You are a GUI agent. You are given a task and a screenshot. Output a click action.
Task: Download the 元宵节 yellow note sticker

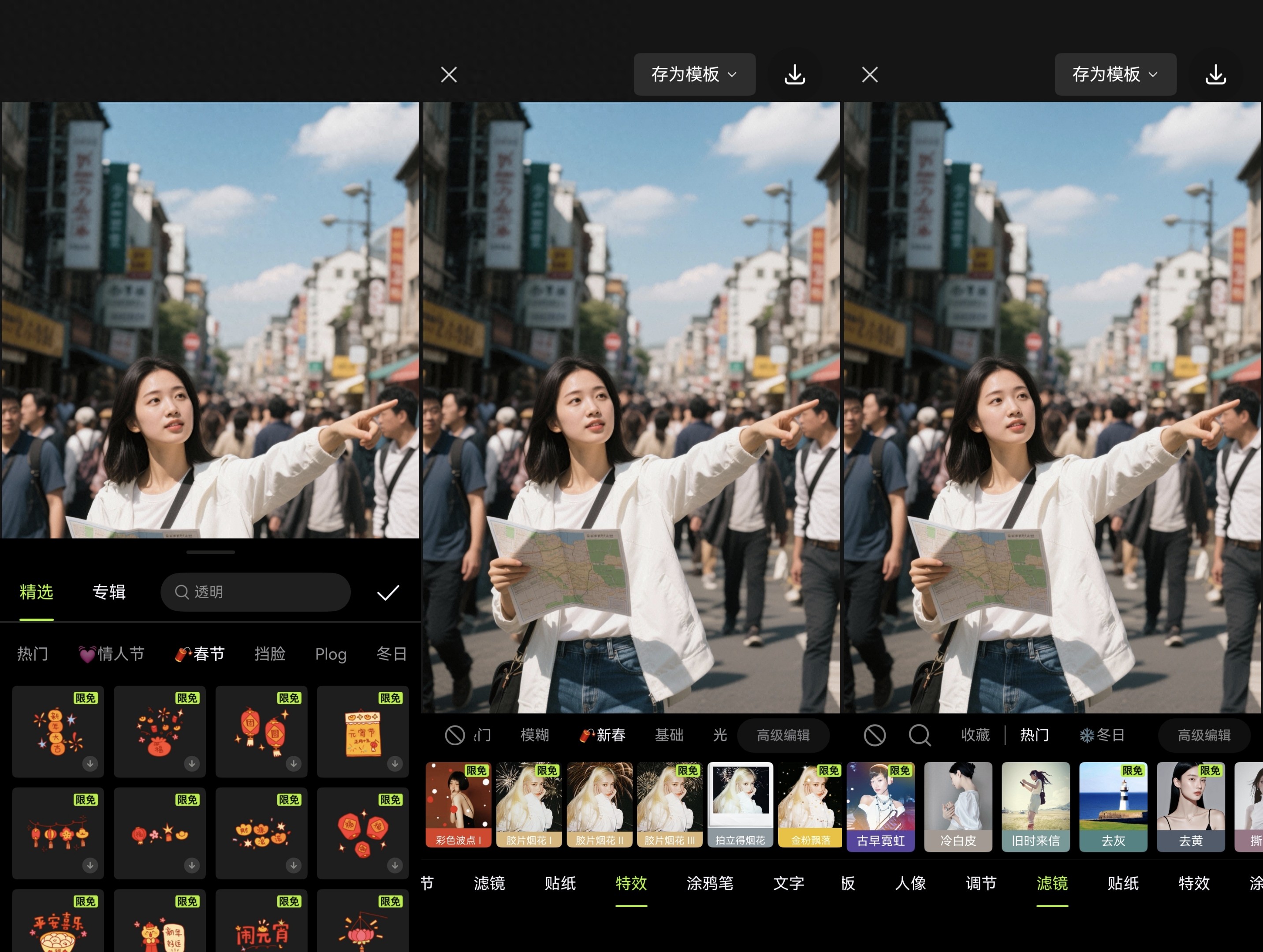coord(395,764)
